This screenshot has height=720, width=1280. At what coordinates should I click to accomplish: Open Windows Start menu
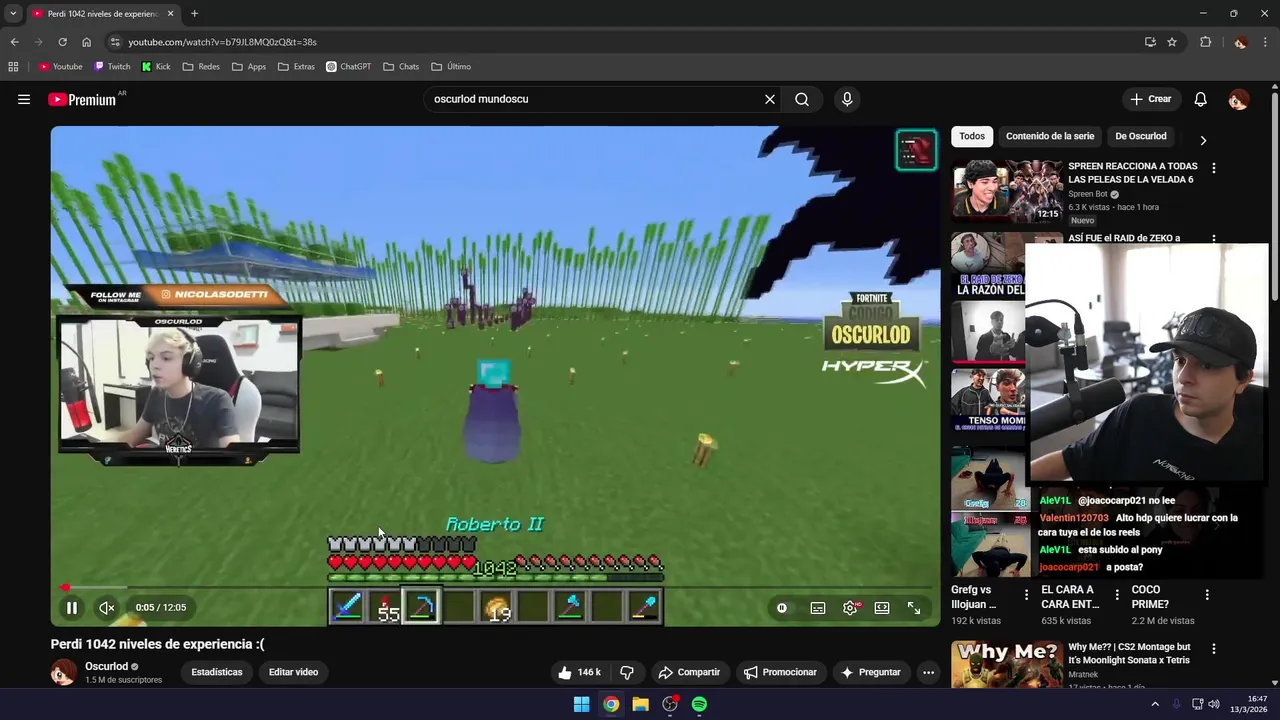581,704
